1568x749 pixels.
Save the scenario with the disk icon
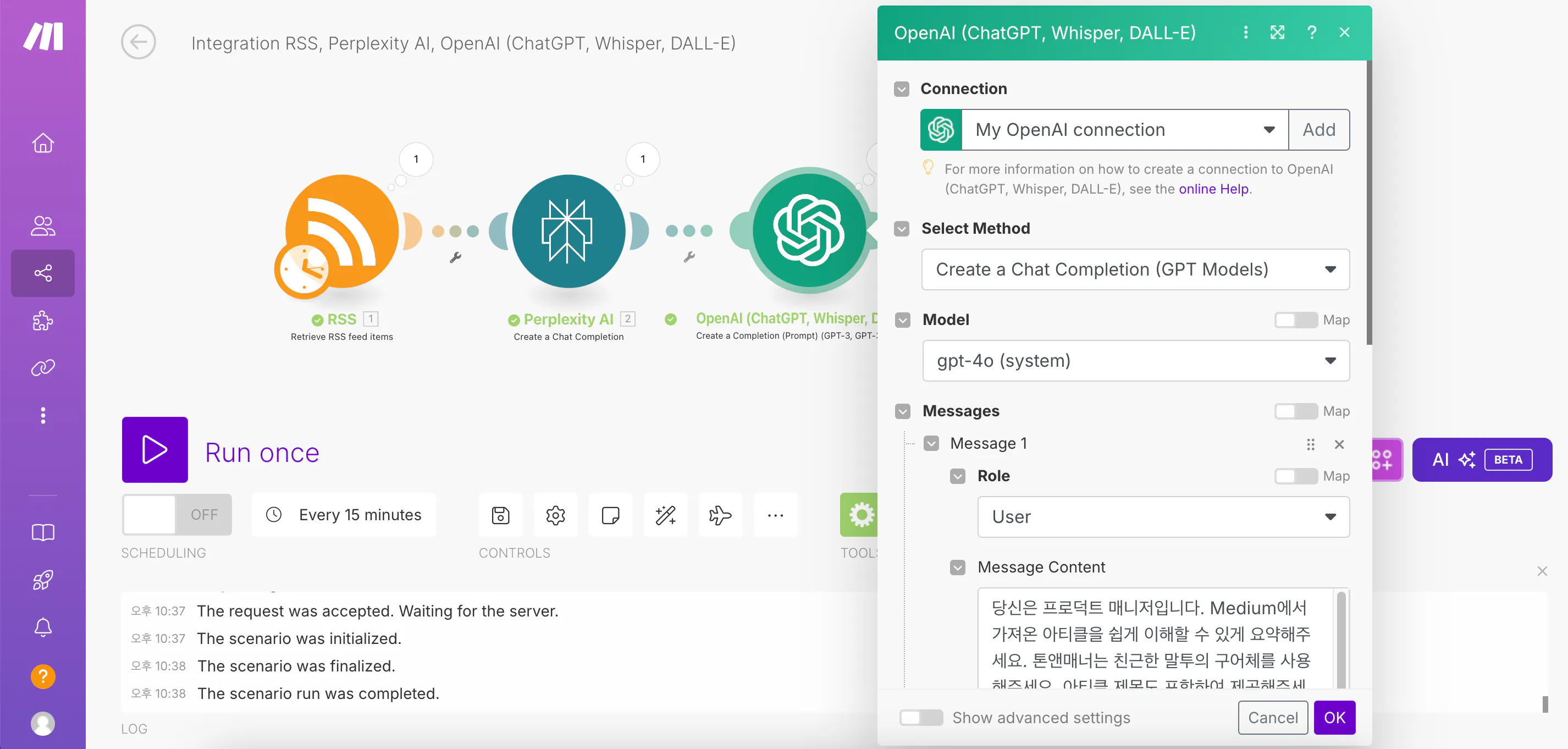coord(500,515)
